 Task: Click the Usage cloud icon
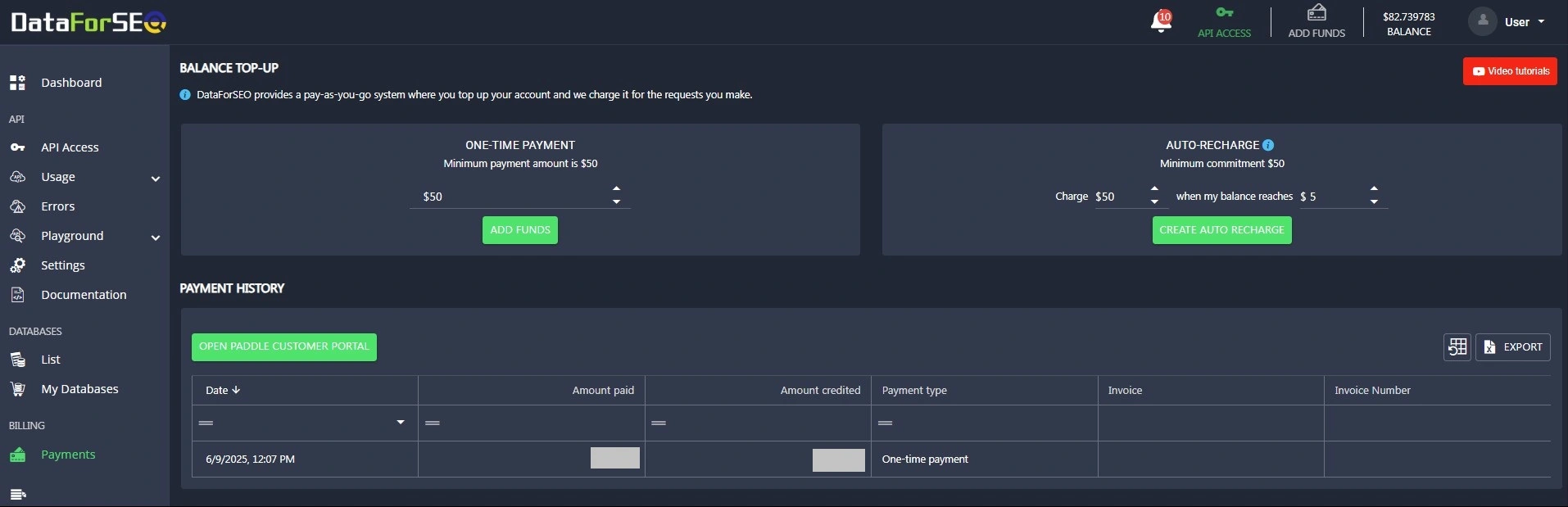click(x=17, y=177)
